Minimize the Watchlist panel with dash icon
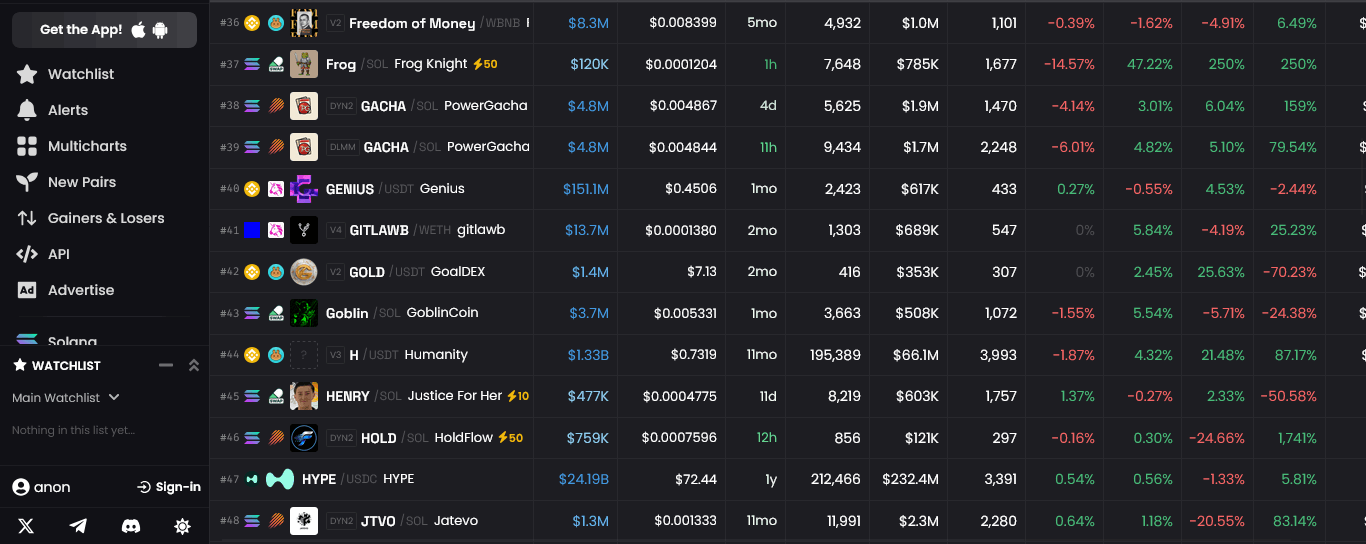The image size is (1366, 544). tap(166, 365)
